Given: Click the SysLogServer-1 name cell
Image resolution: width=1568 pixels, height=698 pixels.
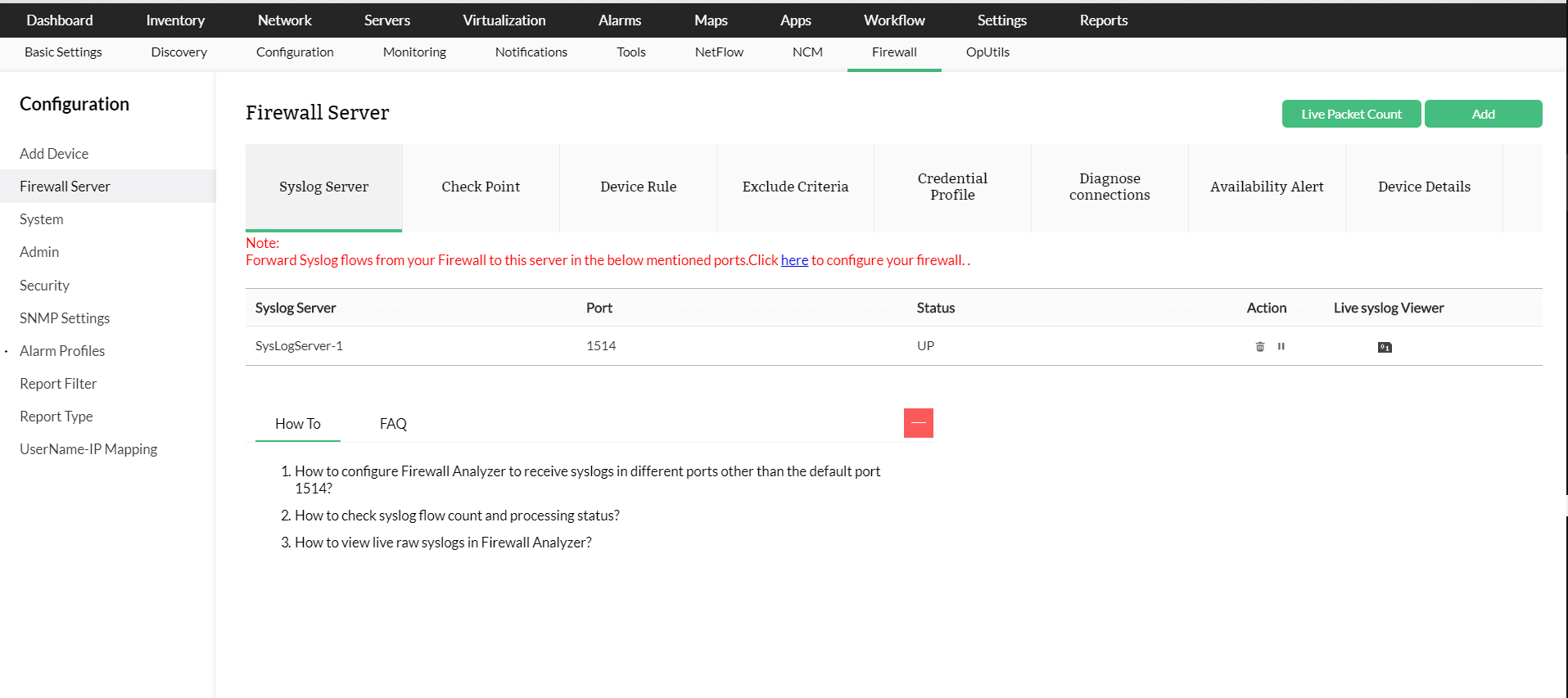Looking at the screenshot, I should (299, 346).
